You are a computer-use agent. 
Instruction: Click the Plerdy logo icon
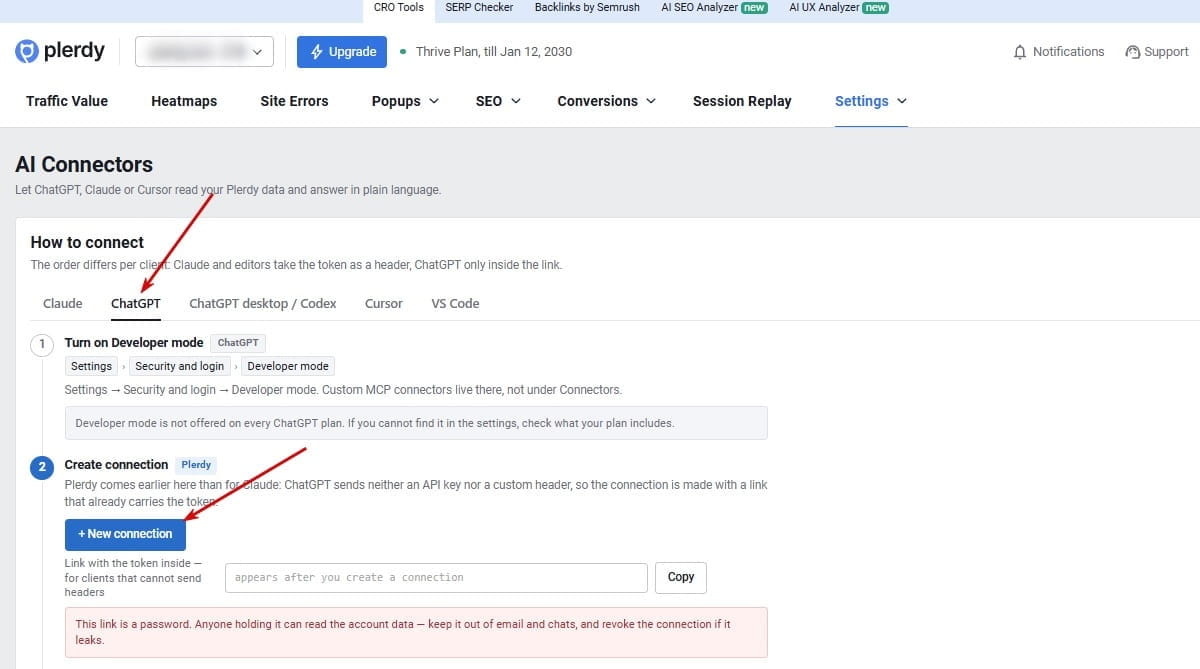click(x=27, y=52)
